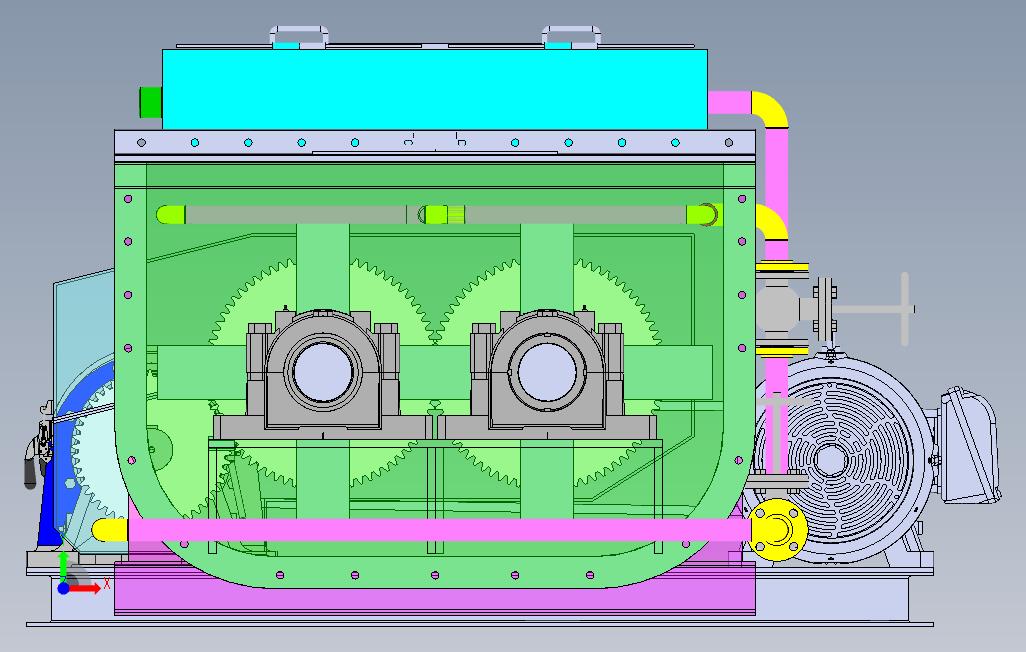Click the red X axis arrow of the triad
Image resolution: width=1026 pixels, height=652 pixels.
[x=86, y=589]
